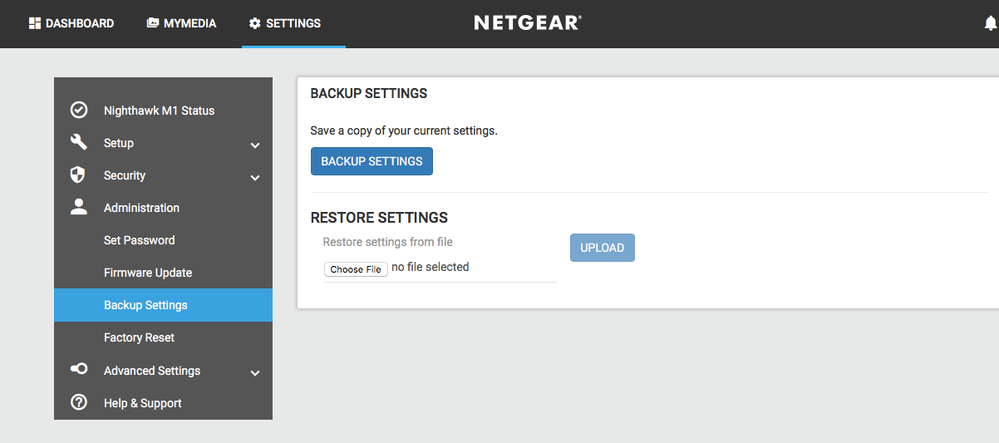Click the Upload button
This screenshot has width=999, height=443.
click(x=602, y=248)
